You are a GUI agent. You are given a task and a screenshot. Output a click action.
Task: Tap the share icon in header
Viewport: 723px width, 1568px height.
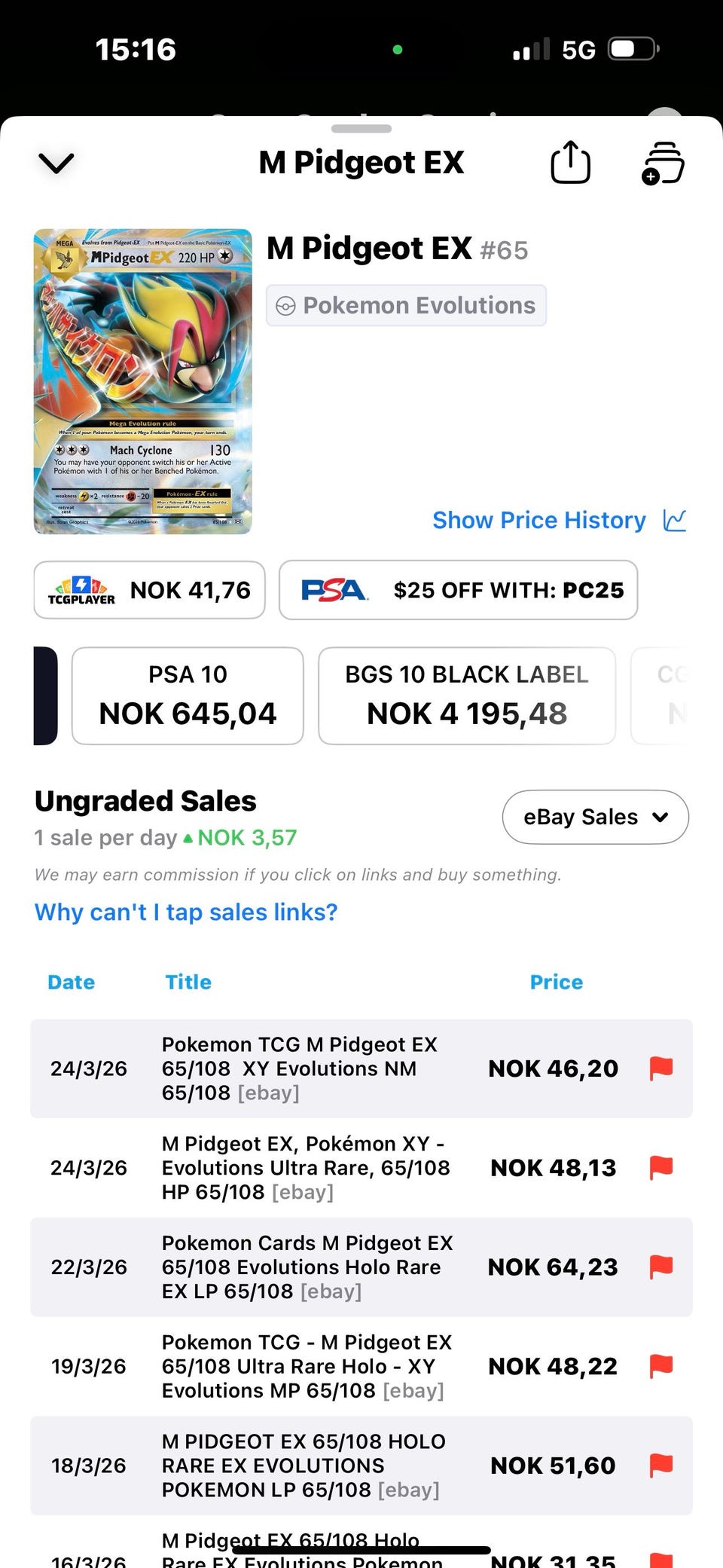tap(570, 162)
